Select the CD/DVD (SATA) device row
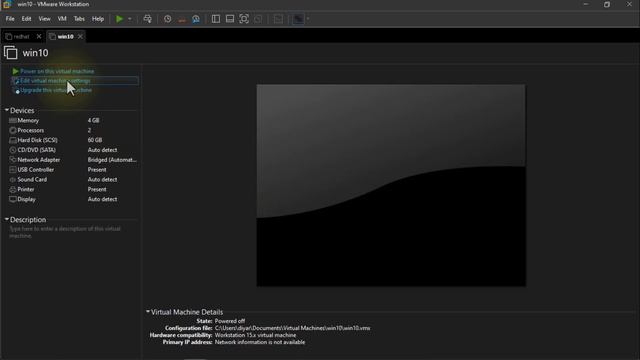Viewport: 640px width, 360px height. click(73, 150)
